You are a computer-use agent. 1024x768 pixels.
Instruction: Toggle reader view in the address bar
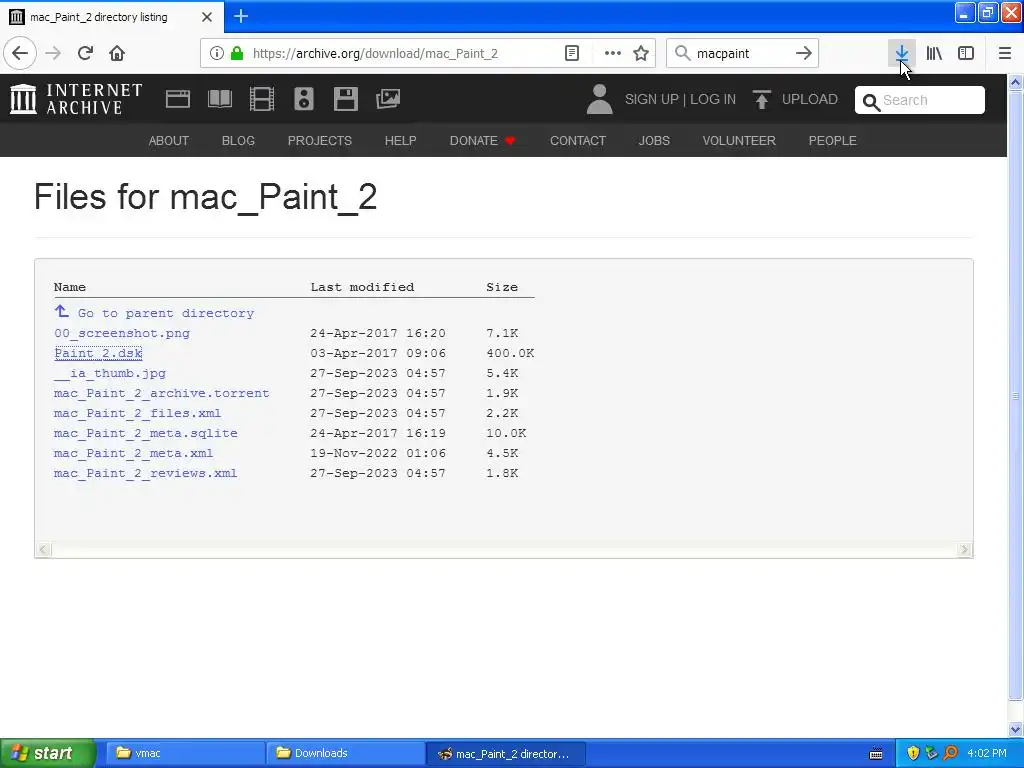572,53
